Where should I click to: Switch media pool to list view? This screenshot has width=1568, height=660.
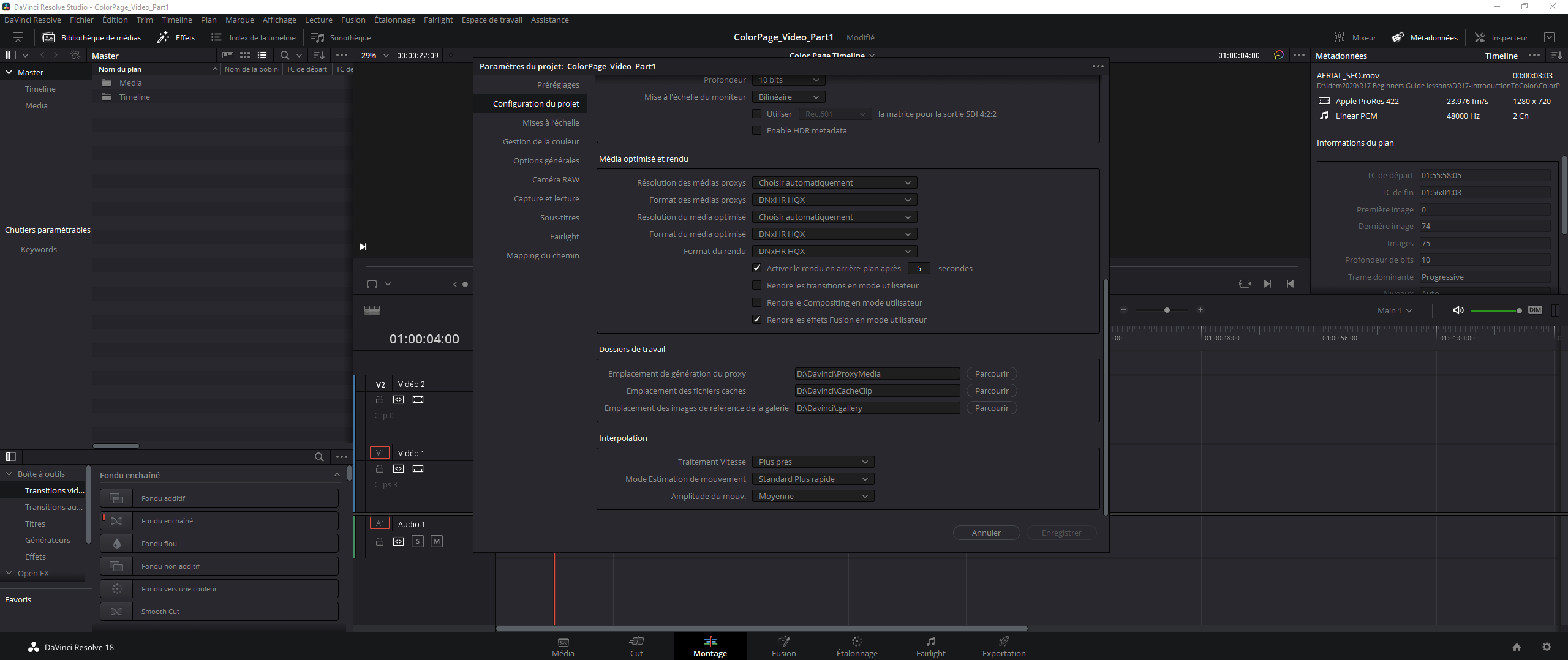[x=262, y=55]
